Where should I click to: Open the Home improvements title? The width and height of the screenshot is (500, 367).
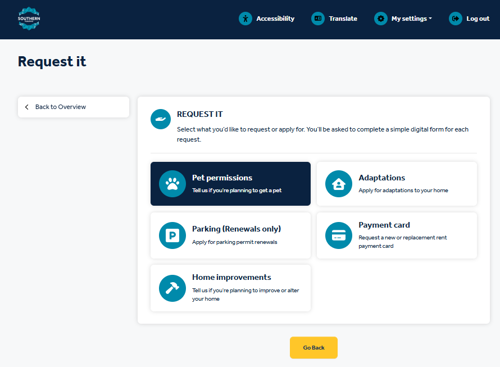coord(231,277)
